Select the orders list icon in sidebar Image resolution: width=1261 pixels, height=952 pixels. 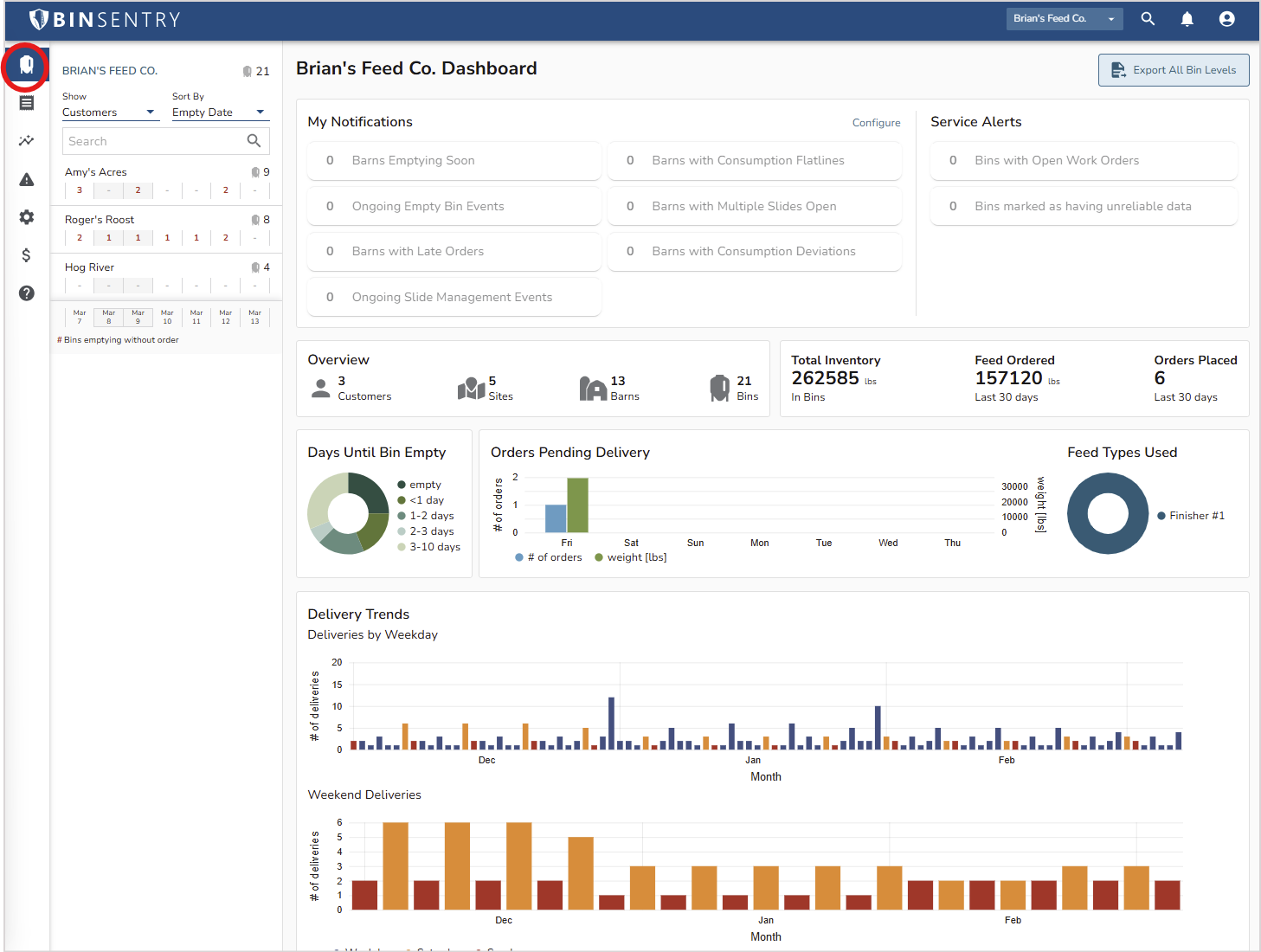pyautogui.click(x=26, y=102)
